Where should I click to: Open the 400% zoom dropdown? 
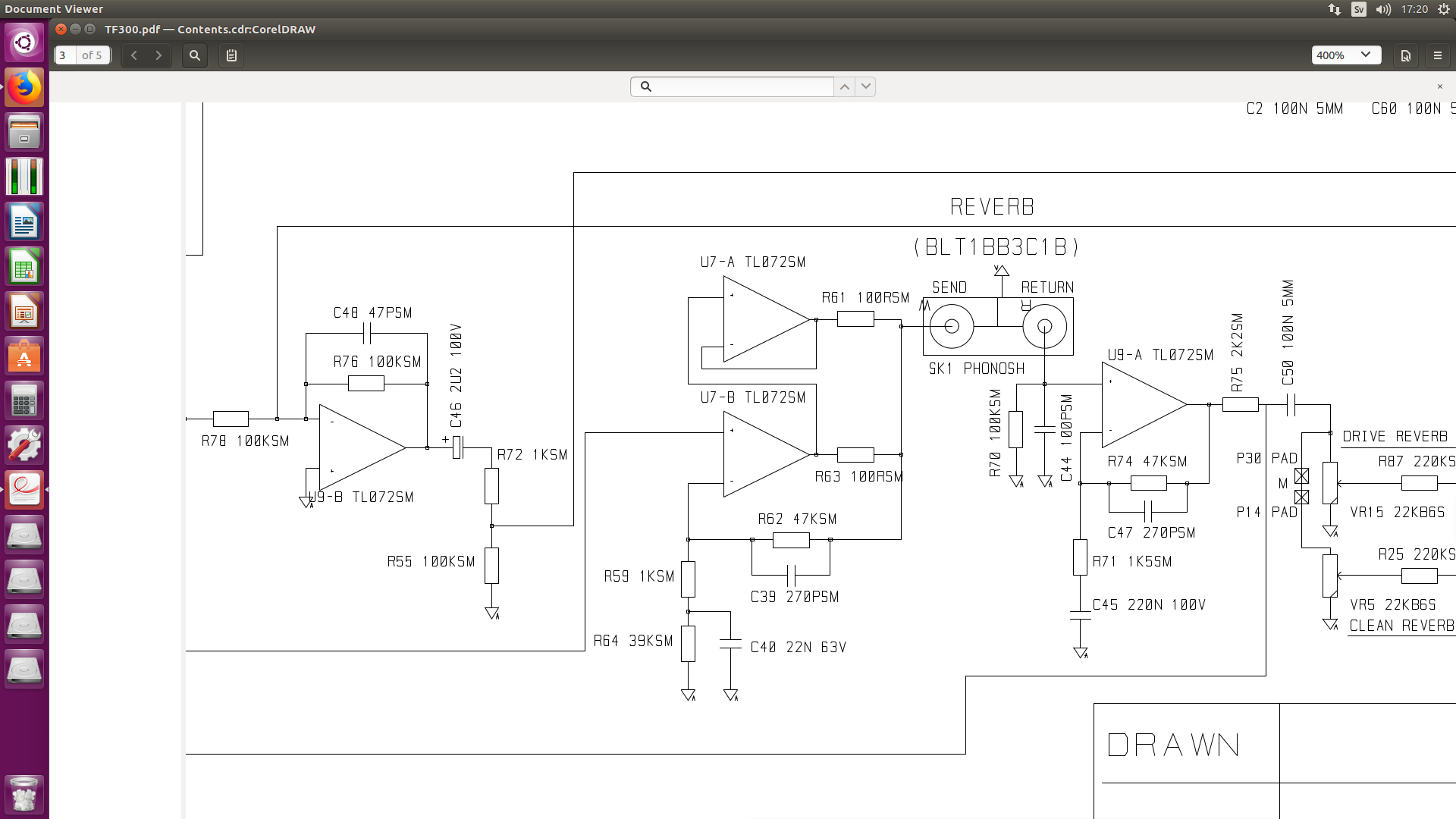coord(1346,55)
